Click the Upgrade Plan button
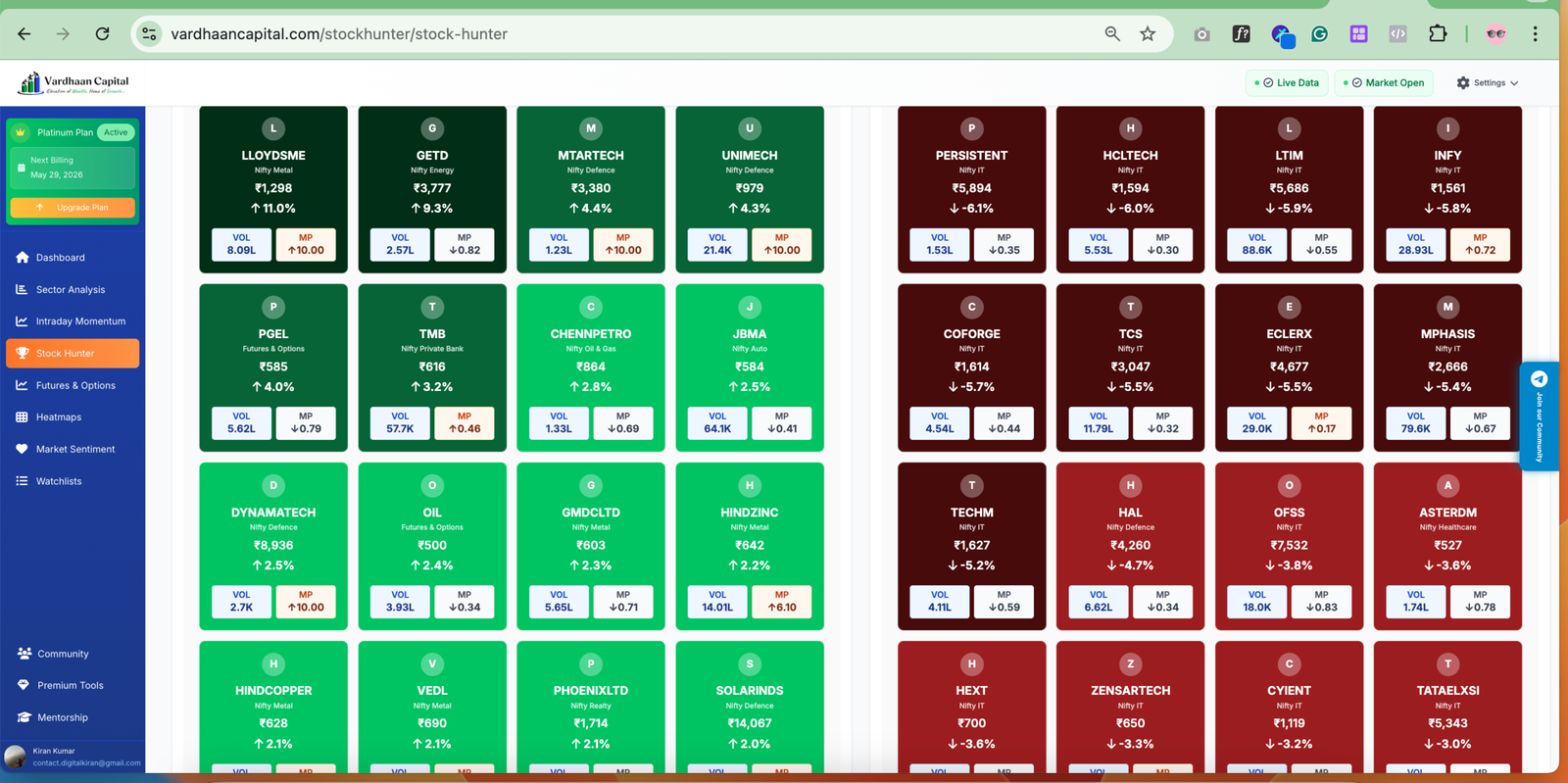The height and width of the screenshot is (783, 1568). [73, 208]
